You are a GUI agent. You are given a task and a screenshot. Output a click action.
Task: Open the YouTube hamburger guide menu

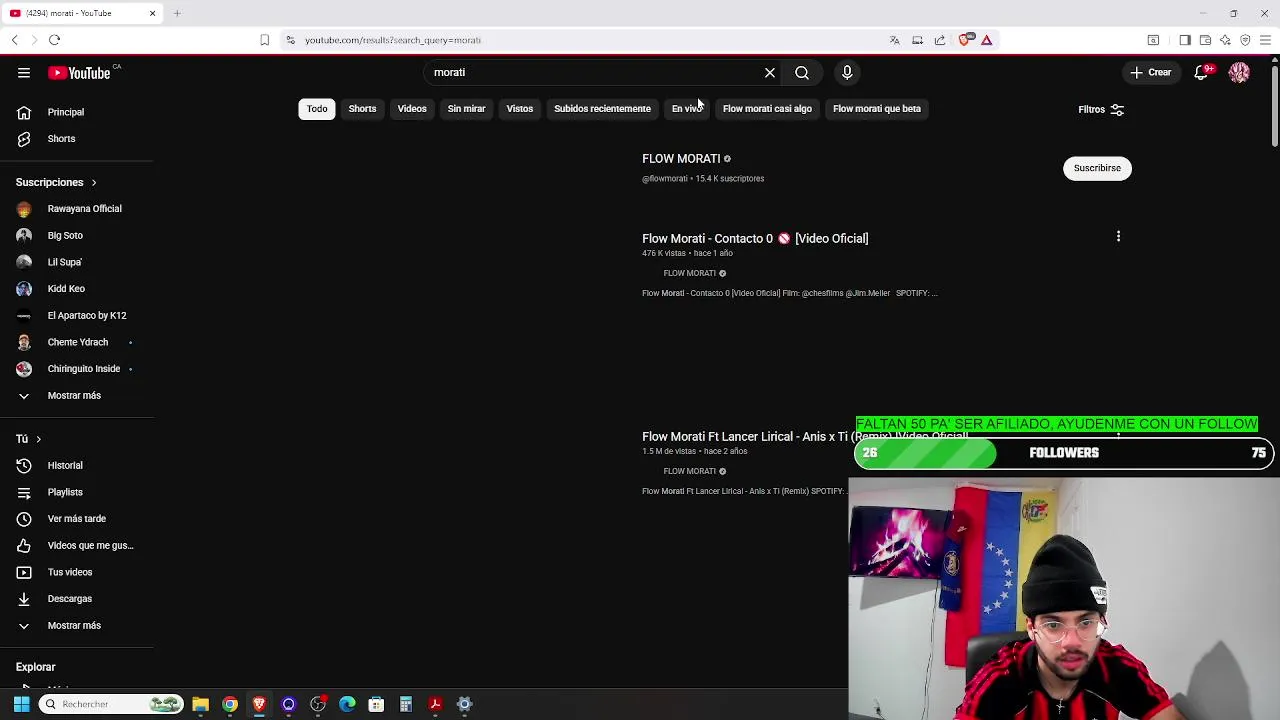tap(23, 73)
